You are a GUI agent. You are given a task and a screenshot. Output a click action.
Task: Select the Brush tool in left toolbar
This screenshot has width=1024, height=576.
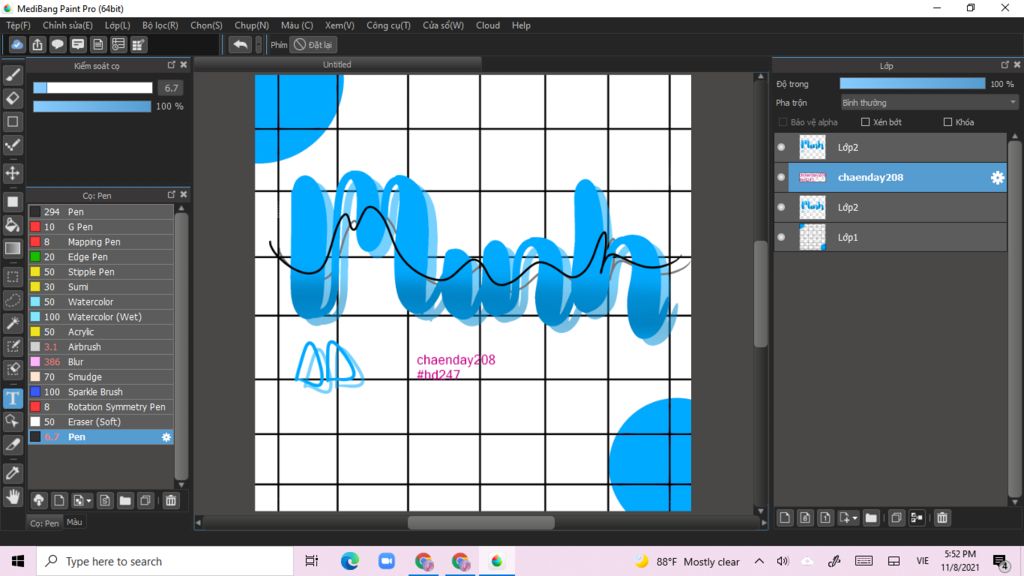pos(12,75)
